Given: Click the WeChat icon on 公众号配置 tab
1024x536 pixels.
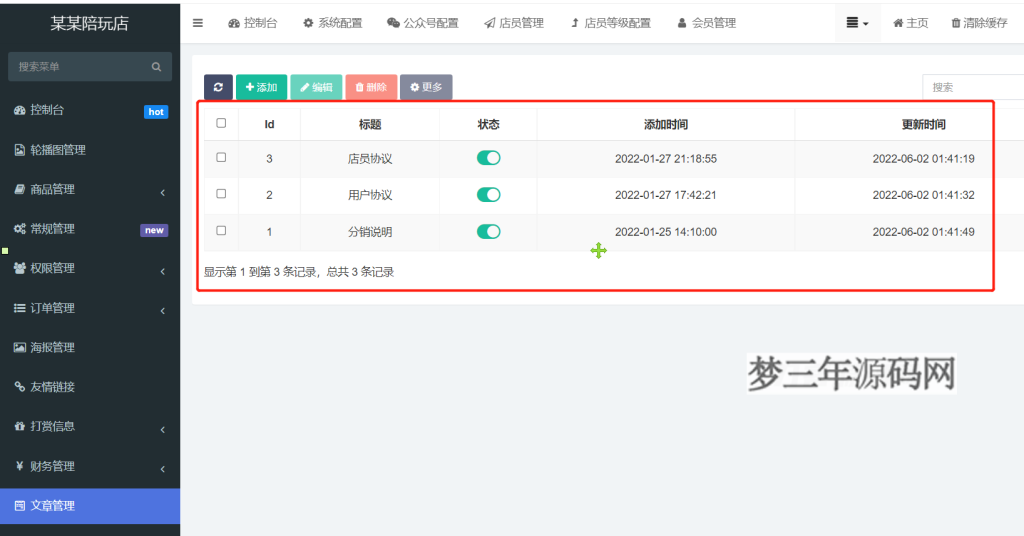Looking at the screenshot, I should 393,23.
